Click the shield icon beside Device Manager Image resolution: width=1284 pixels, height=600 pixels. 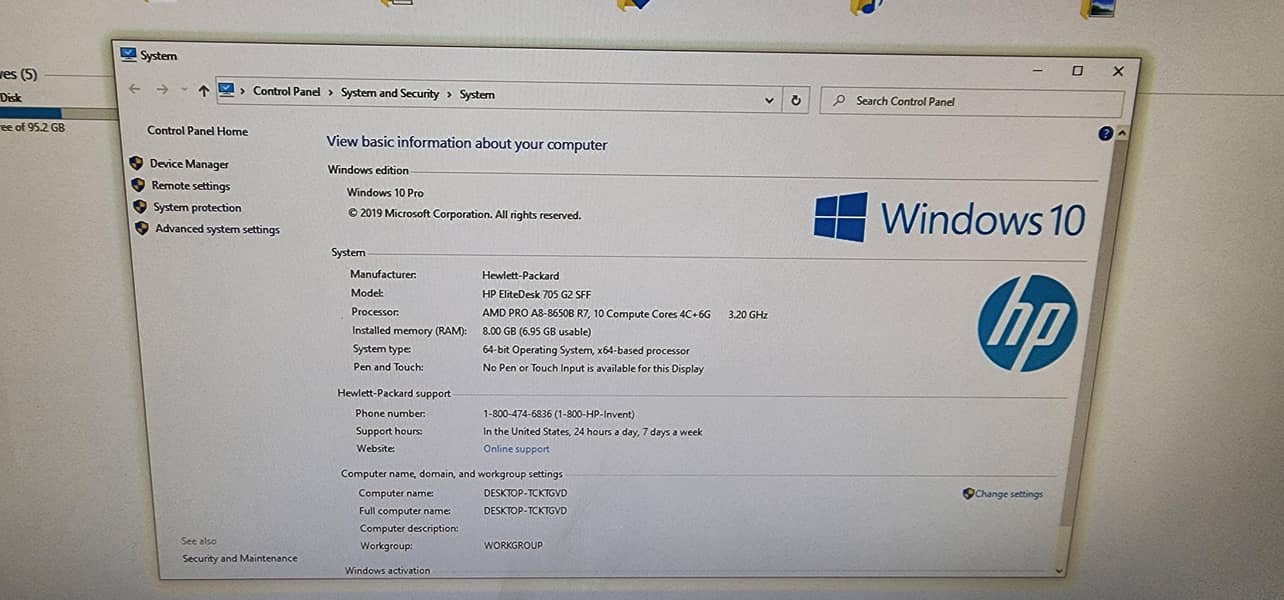tap(137, 163)
